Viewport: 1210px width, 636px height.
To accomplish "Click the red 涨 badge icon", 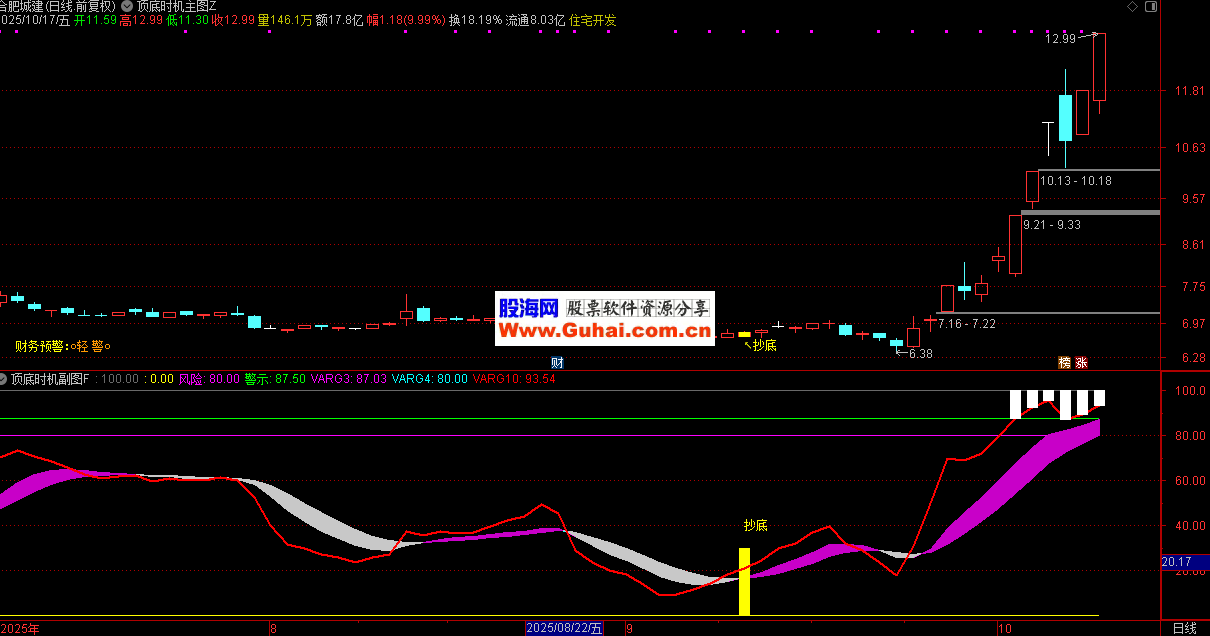I will tap(1082, 362).
